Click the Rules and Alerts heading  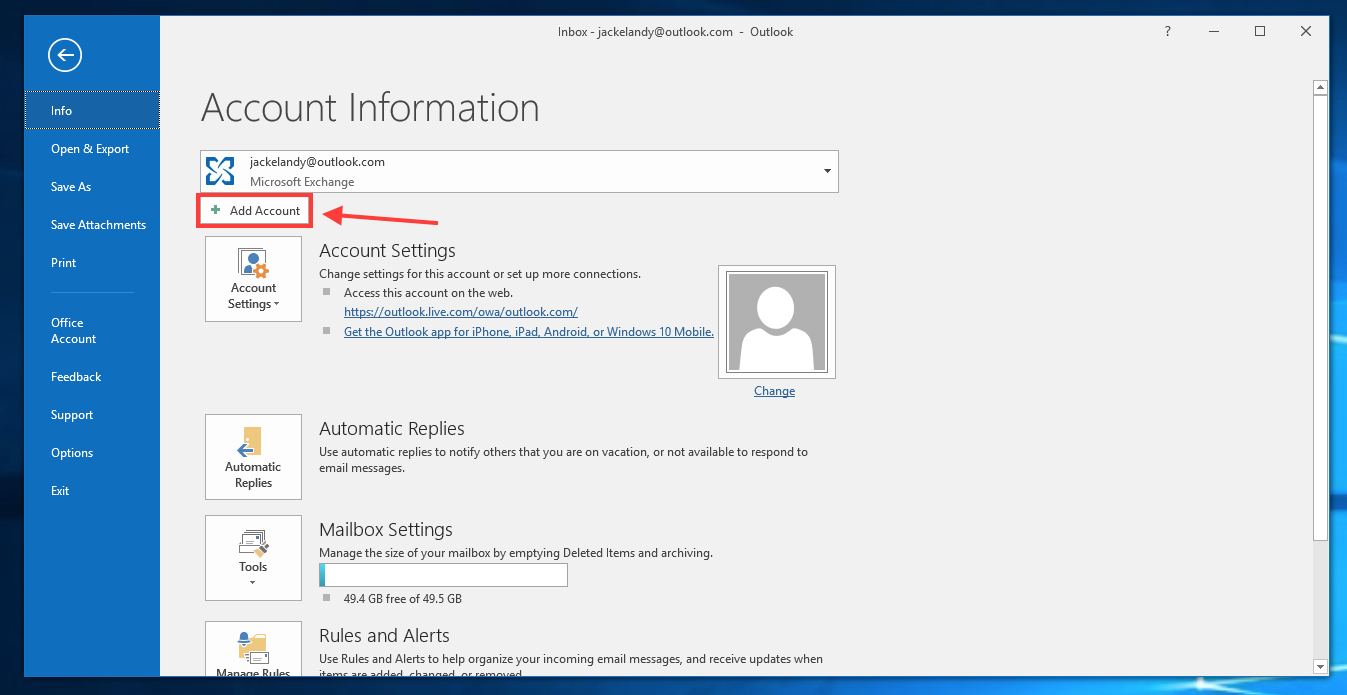click(x=384, y=636)
